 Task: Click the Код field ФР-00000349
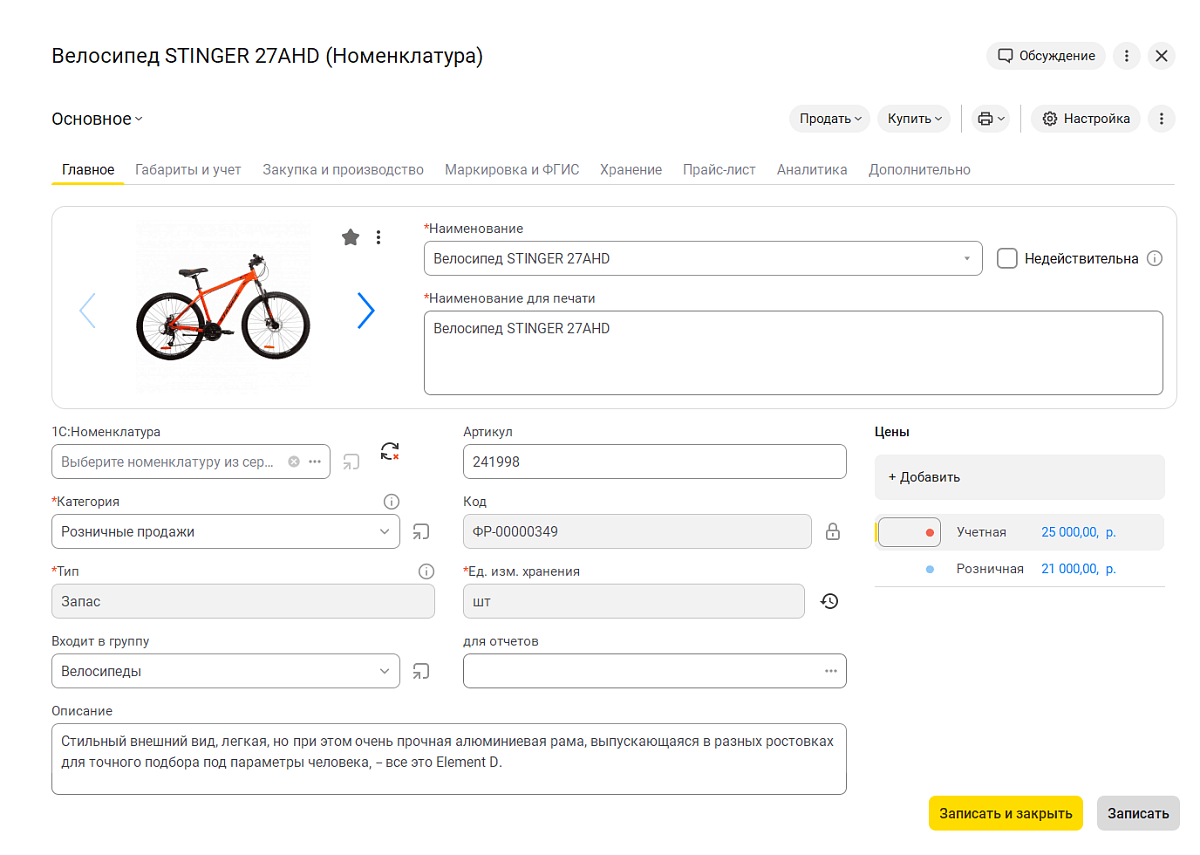tap(637, 532)
